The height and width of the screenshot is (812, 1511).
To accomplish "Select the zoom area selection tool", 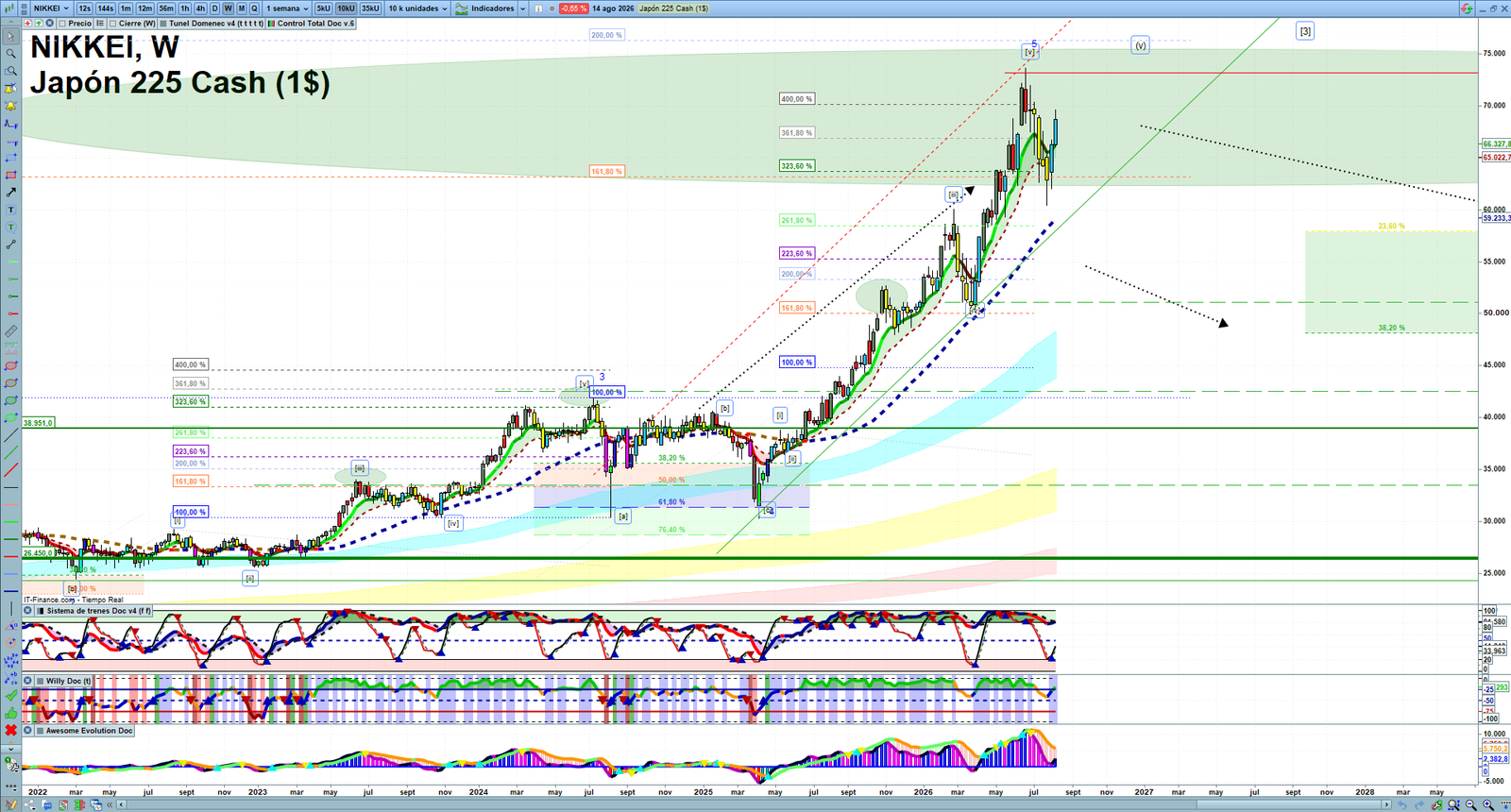I will click(9, 70).
